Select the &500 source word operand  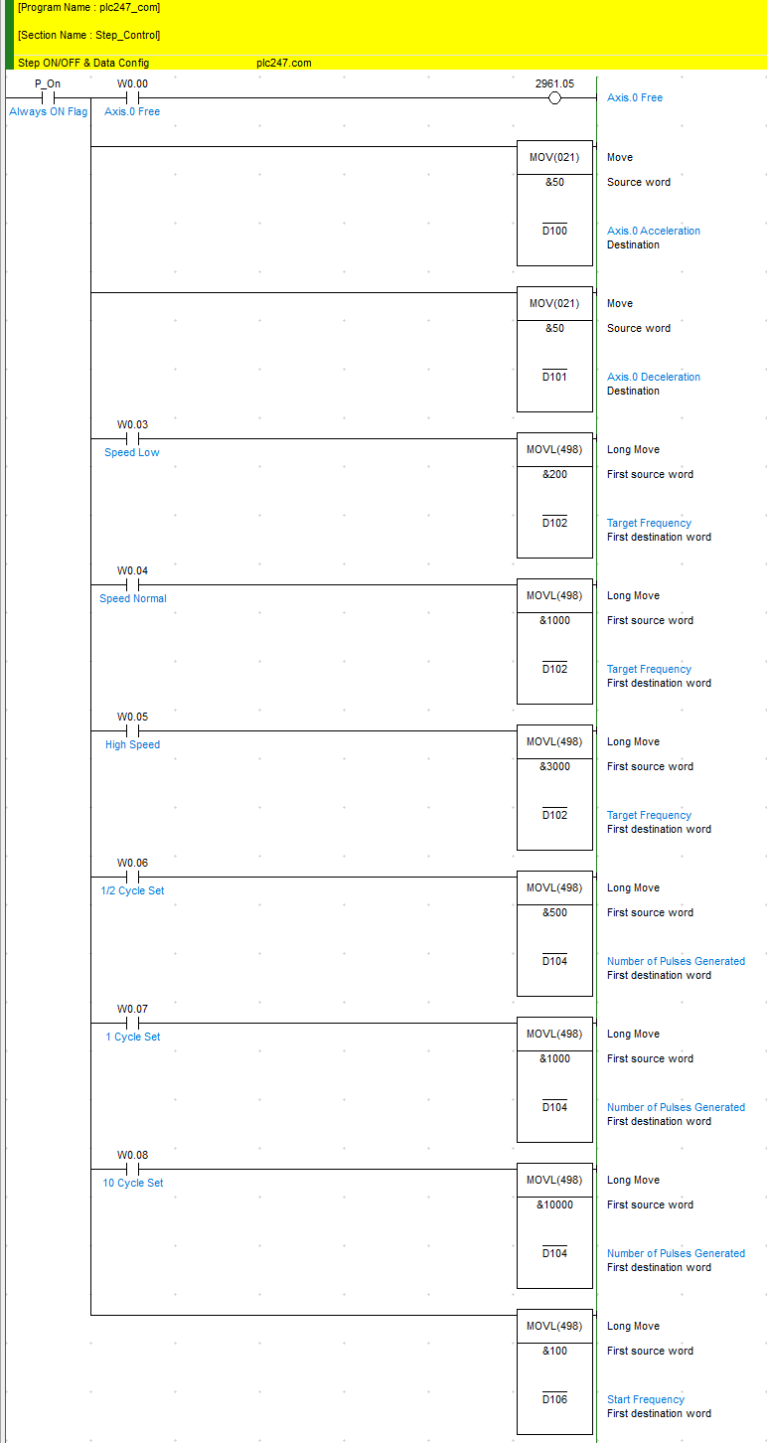554,912
